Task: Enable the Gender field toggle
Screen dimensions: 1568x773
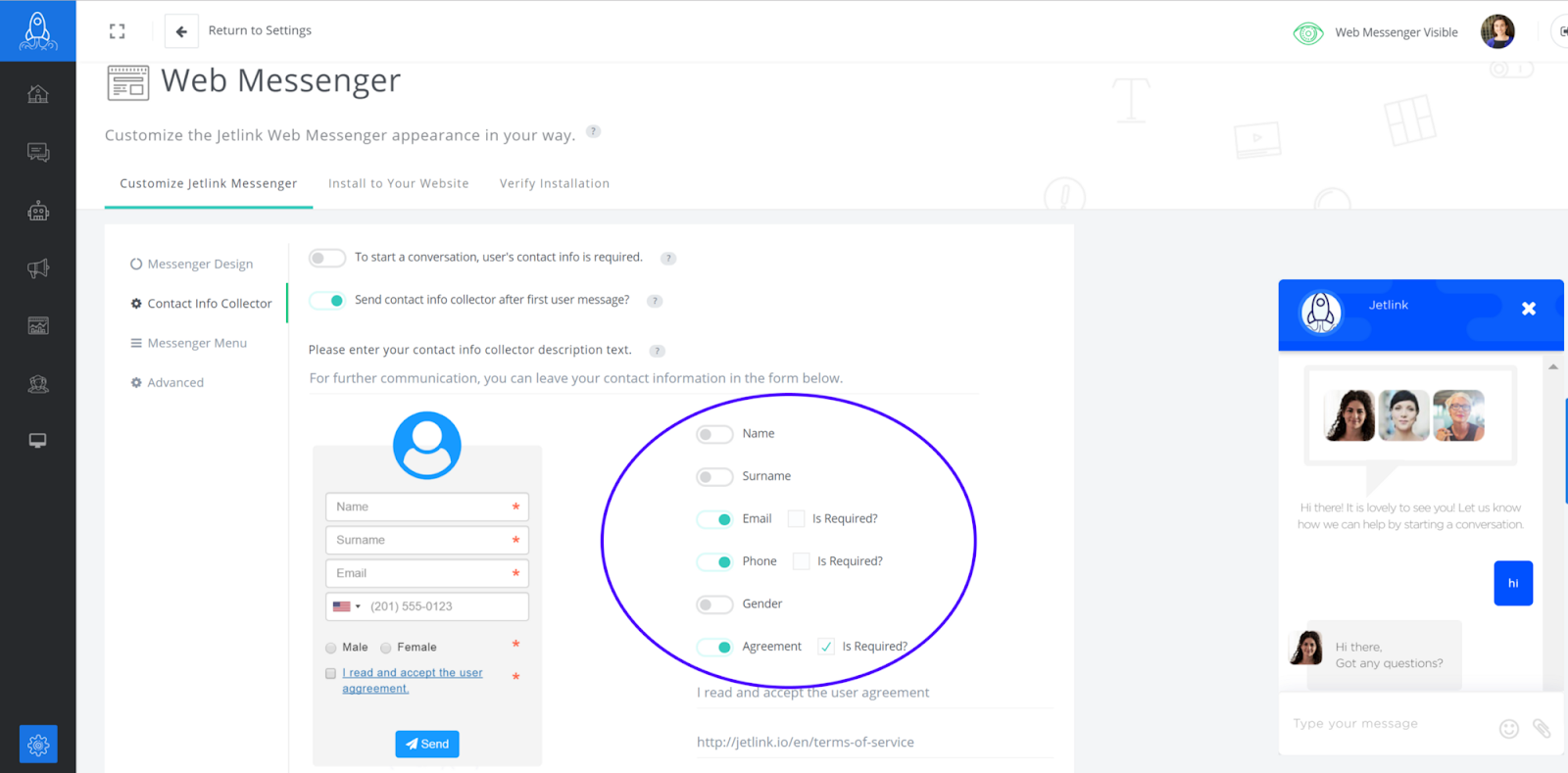Action: point(714,604)
